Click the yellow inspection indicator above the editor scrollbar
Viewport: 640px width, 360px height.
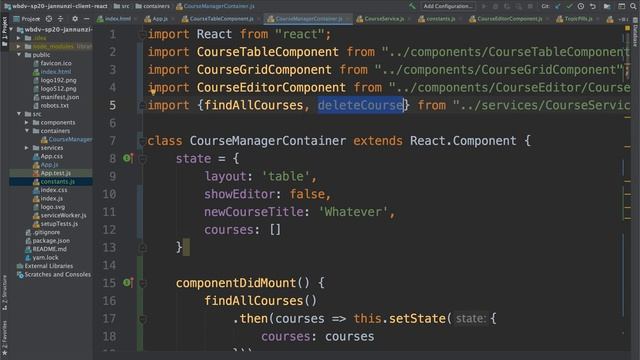tap(627, 29)
